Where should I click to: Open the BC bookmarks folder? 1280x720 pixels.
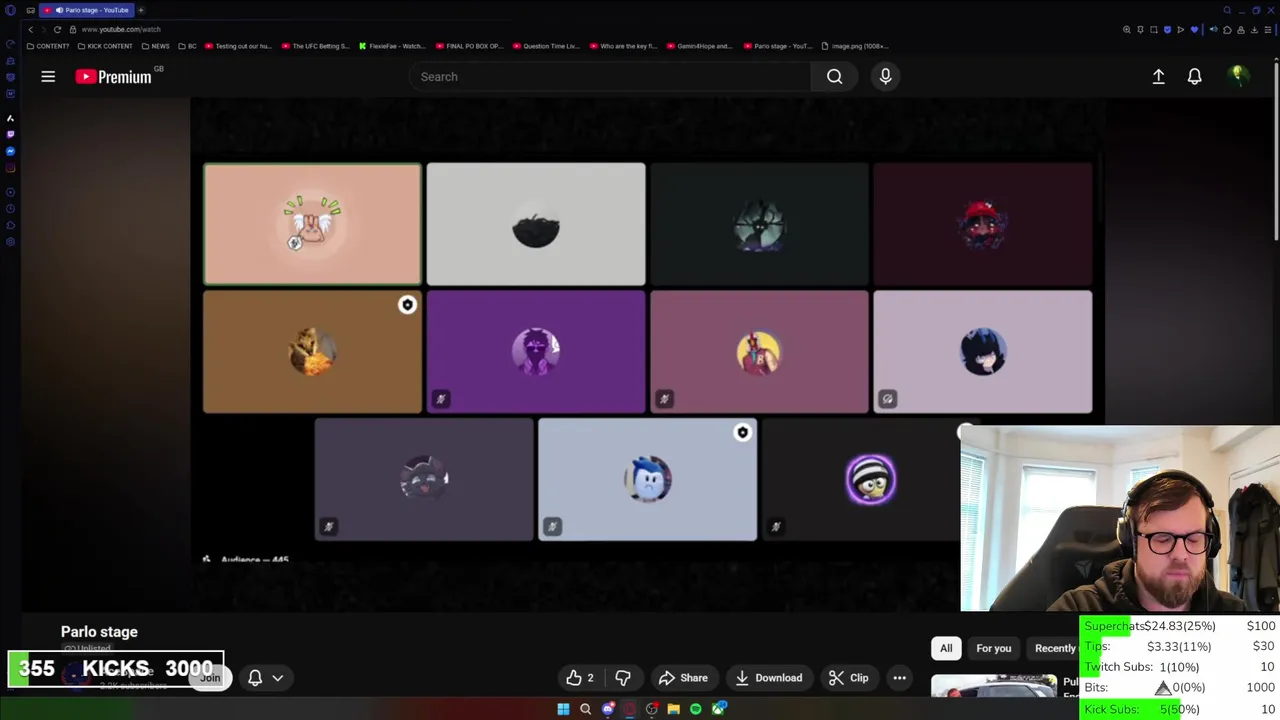[x=187, y=46]
